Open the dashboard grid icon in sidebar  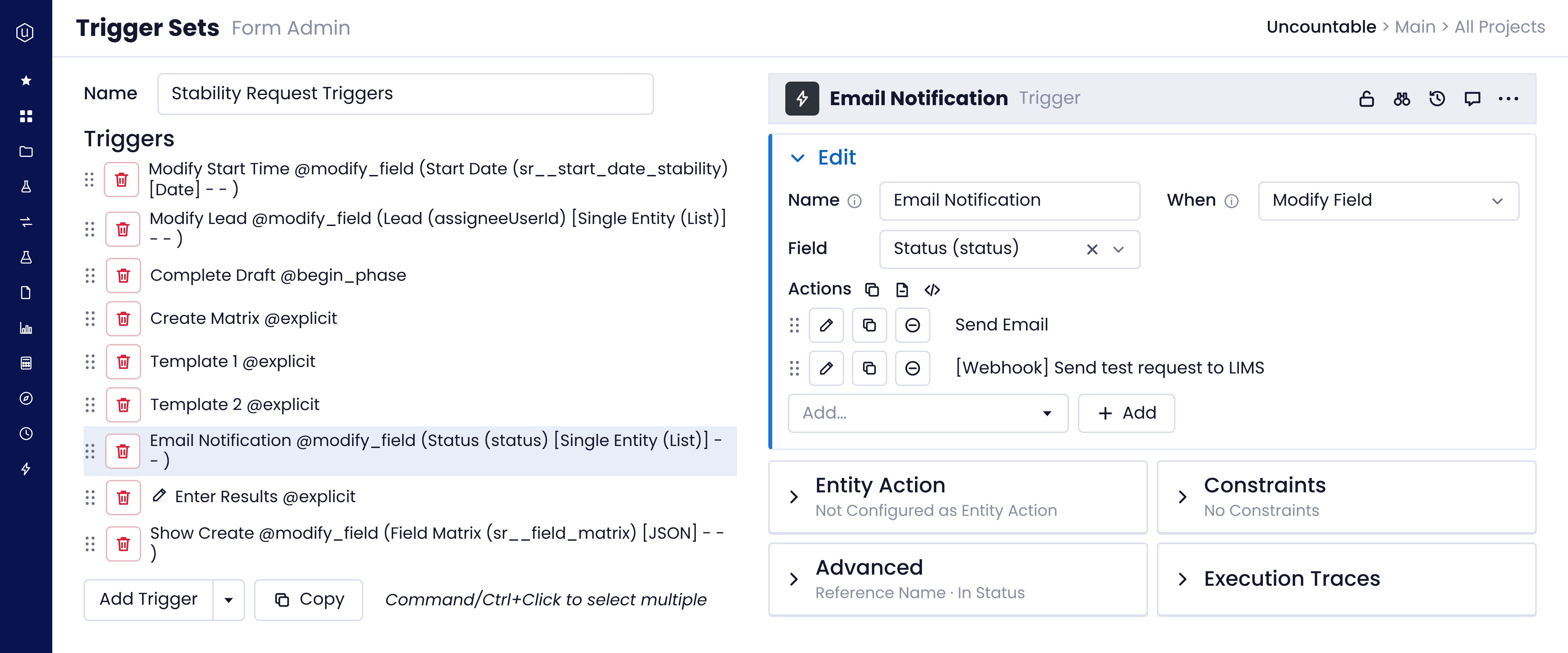(25, 116)
